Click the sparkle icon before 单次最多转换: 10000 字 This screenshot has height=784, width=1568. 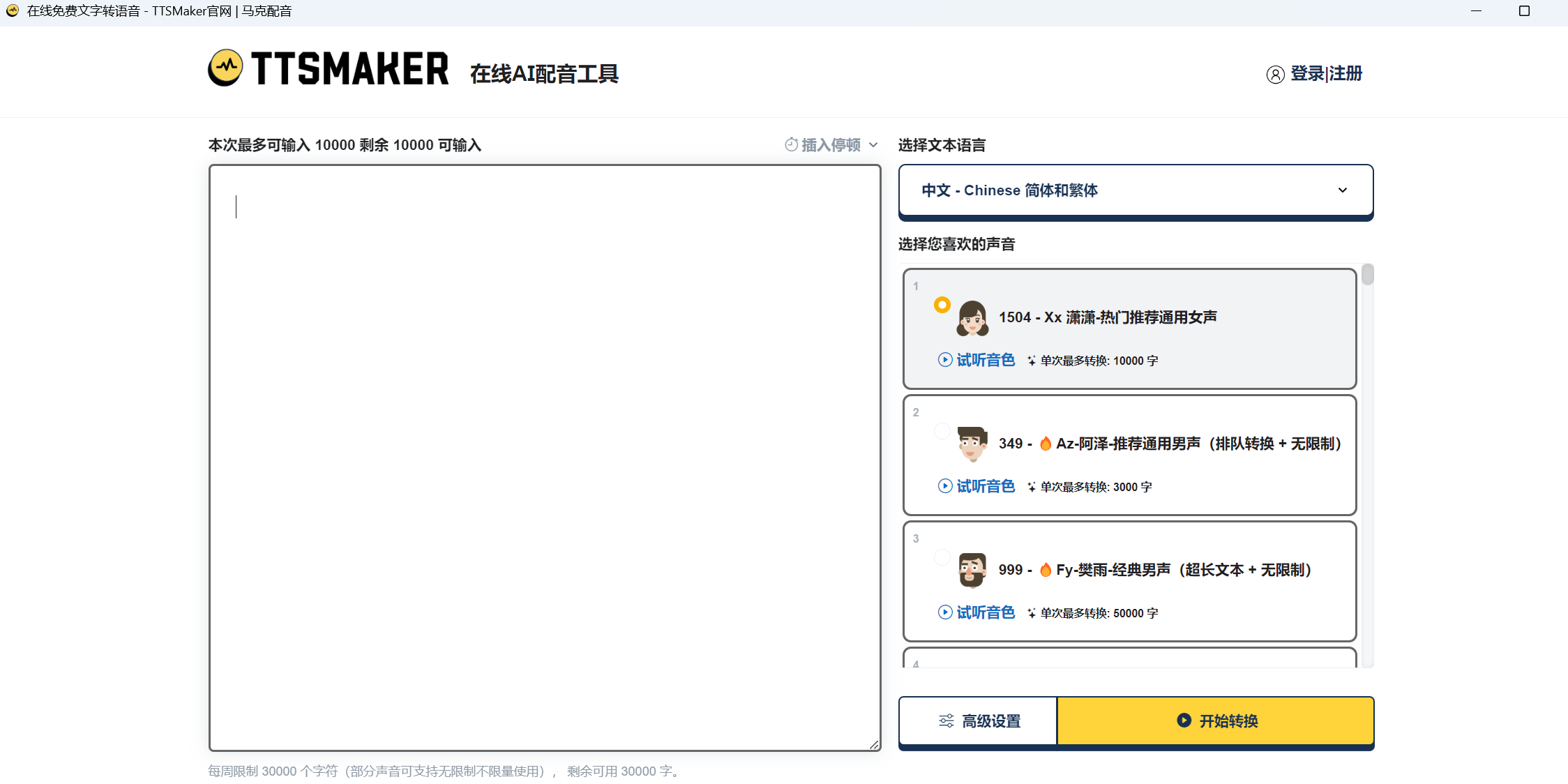click(1030, 360)
